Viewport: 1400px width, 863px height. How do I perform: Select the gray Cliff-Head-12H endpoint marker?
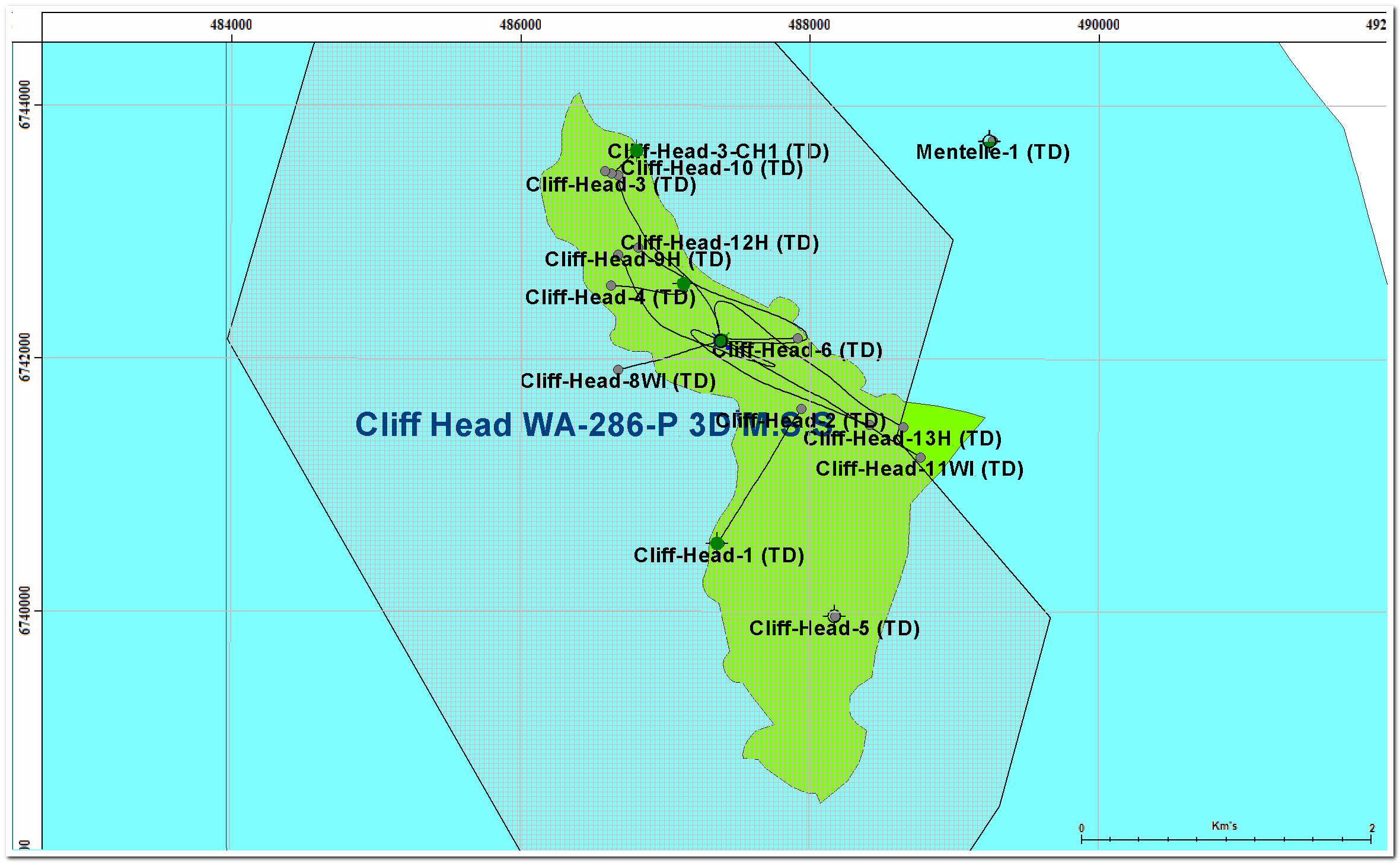click(x=638, y=247)
